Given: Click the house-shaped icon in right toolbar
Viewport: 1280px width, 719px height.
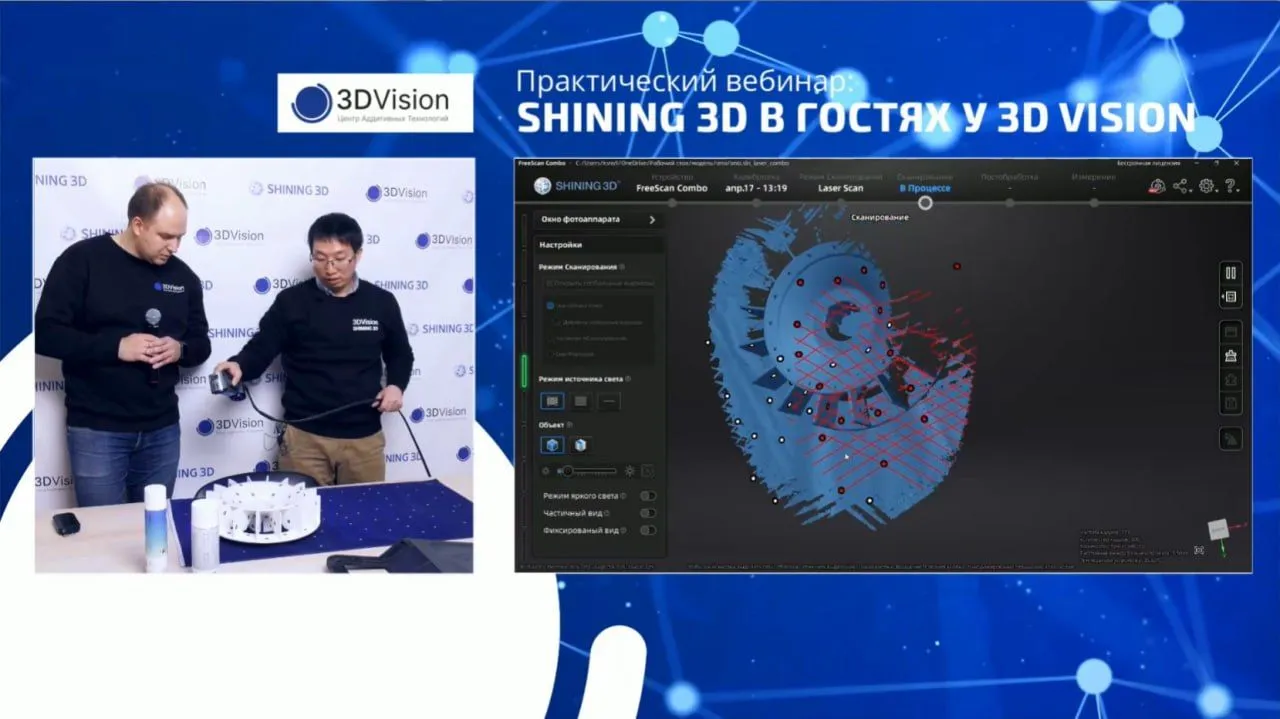Looking at the screenshot, I should point(1230,379).
